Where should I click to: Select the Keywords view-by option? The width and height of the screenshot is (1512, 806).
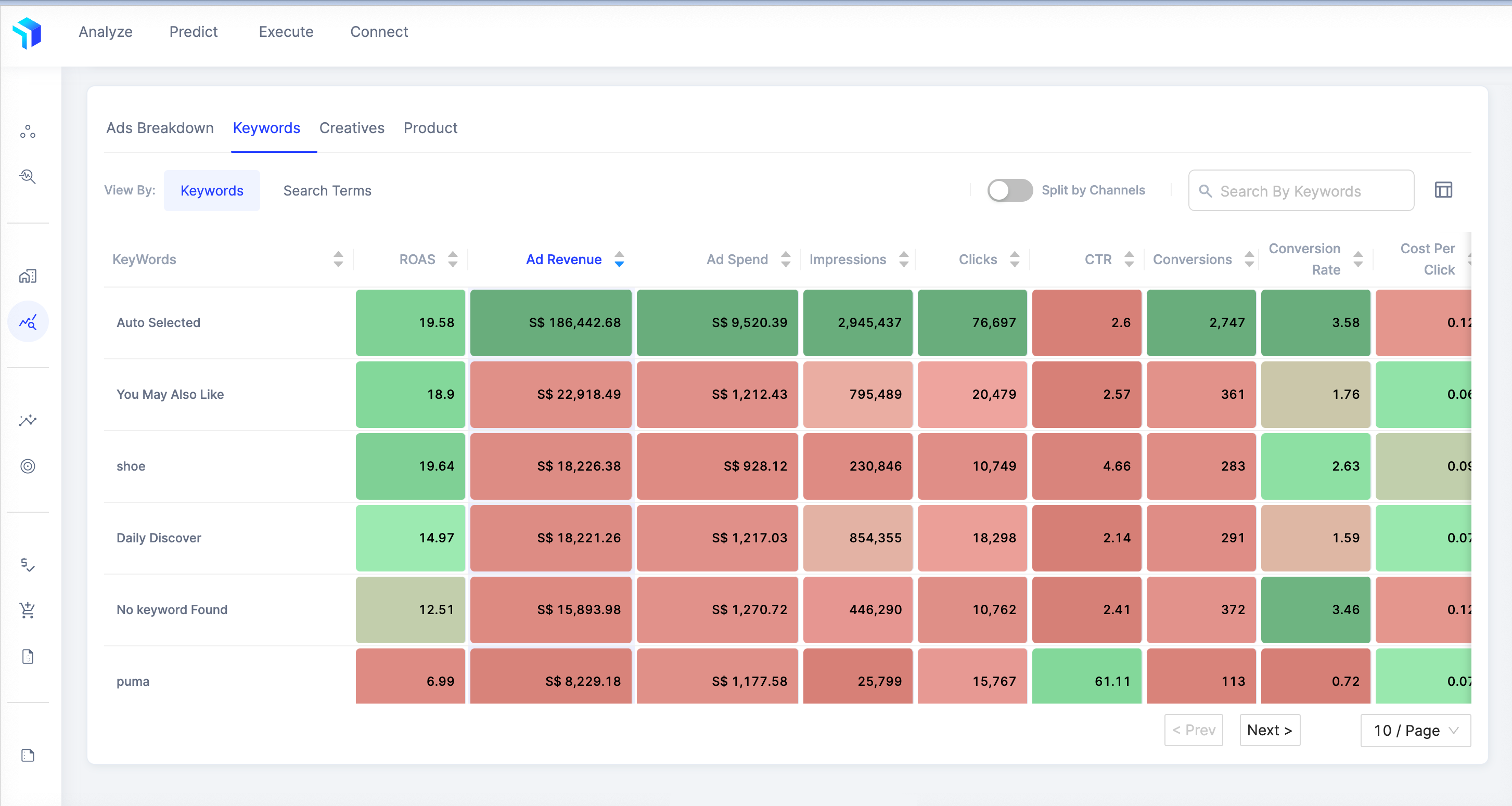pyautogui.click(x=211, y=191)
